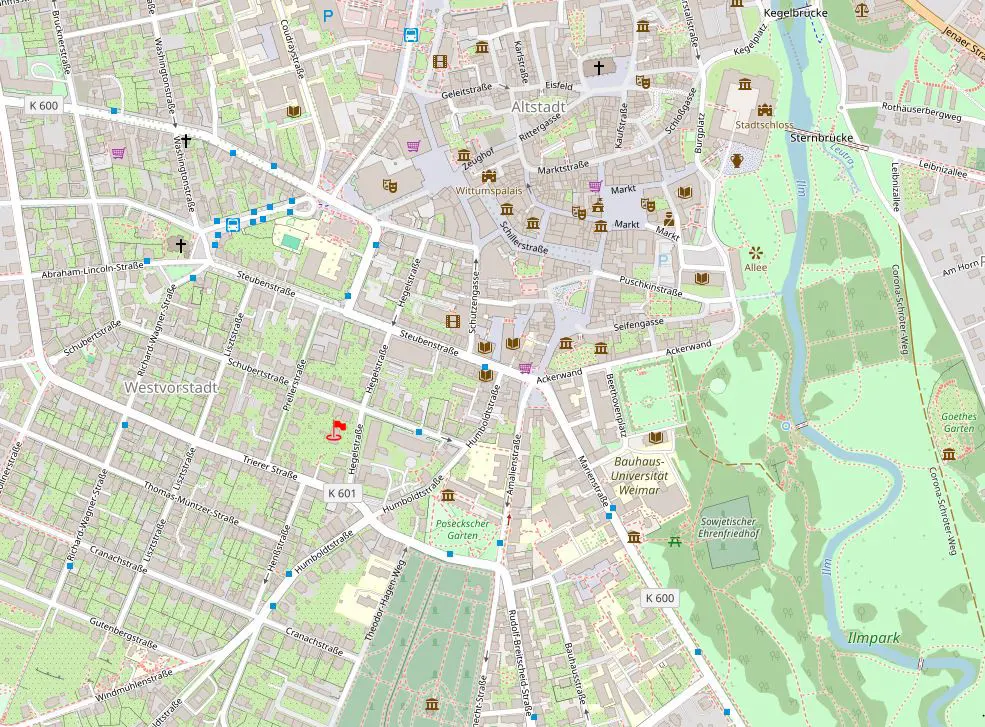
Task: Click the castle icon labeled Stadtschloss
Action: [764, 110]
